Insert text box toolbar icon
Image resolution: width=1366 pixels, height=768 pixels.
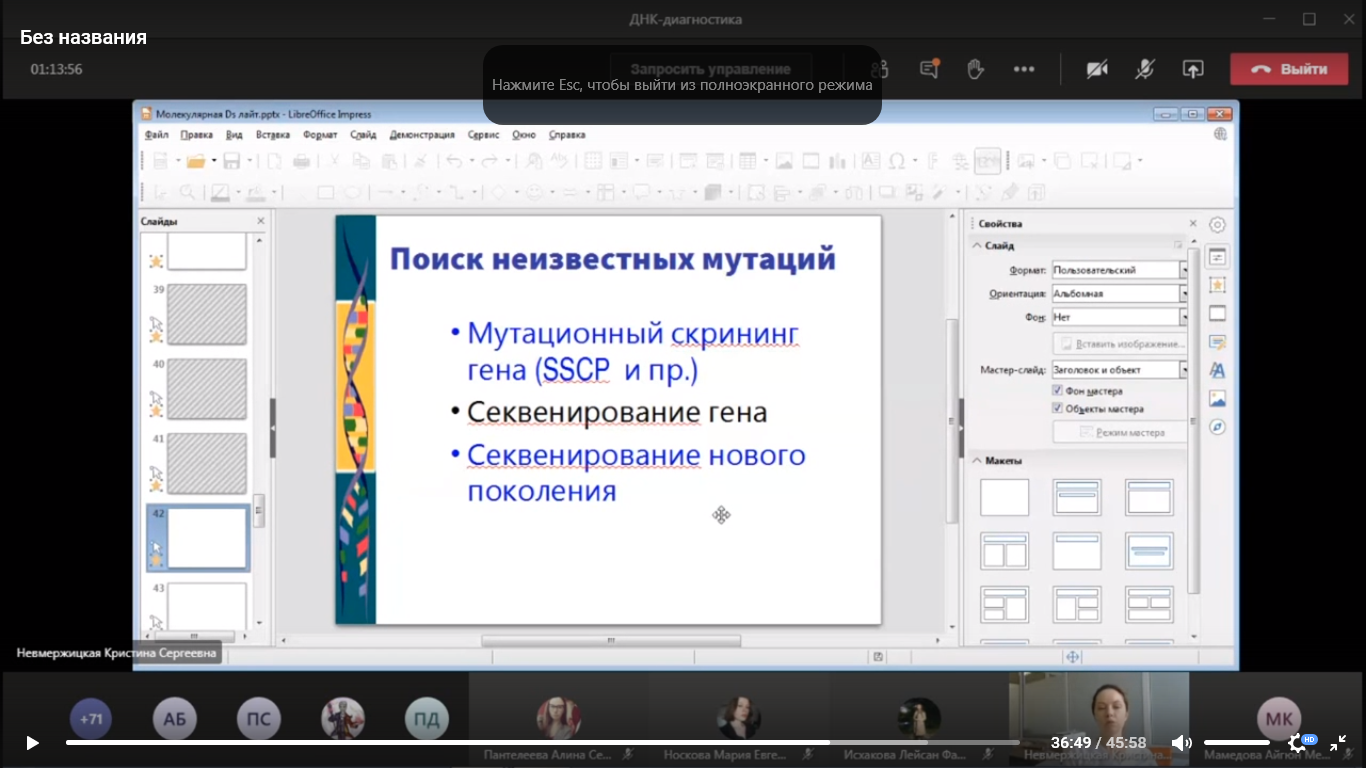click(870, 161)
